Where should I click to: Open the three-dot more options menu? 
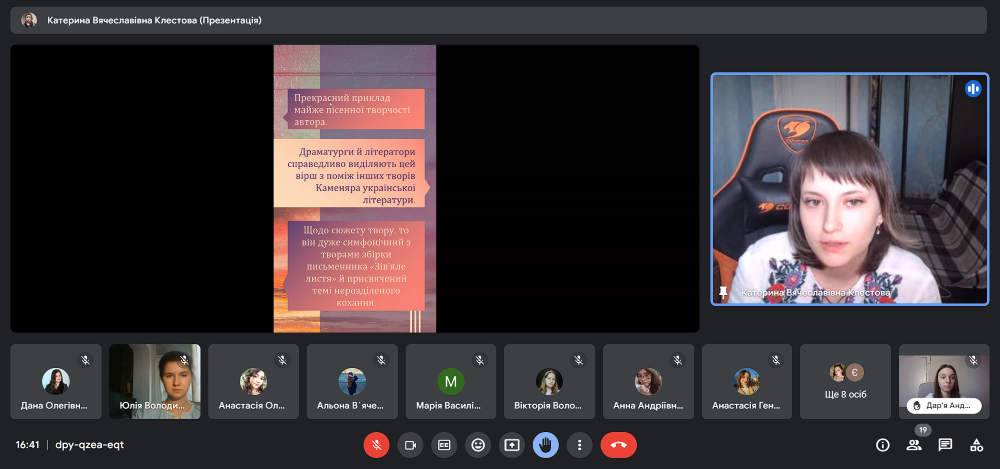click(579, 445)
